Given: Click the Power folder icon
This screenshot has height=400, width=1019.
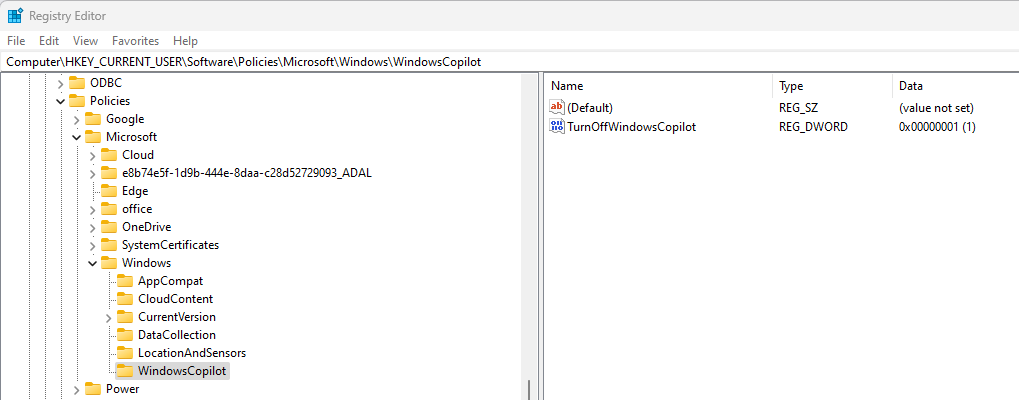Looking at the screenshot, I should pos(94,389).
